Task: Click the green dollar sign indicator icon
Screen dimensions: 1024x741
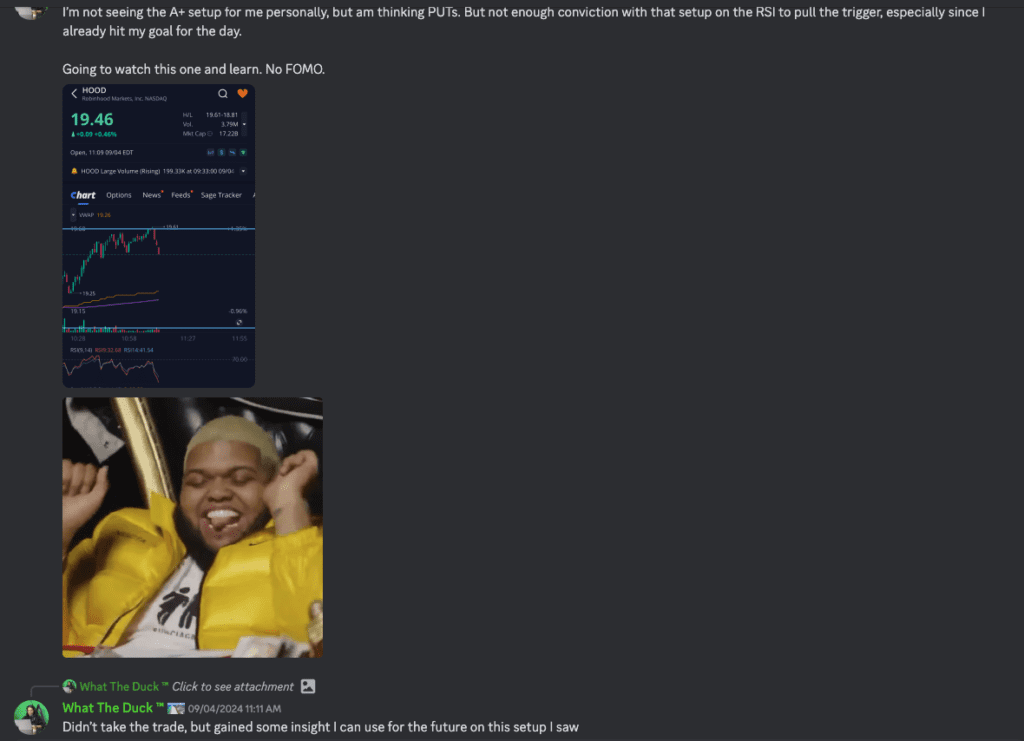Action: click(221, 152)
